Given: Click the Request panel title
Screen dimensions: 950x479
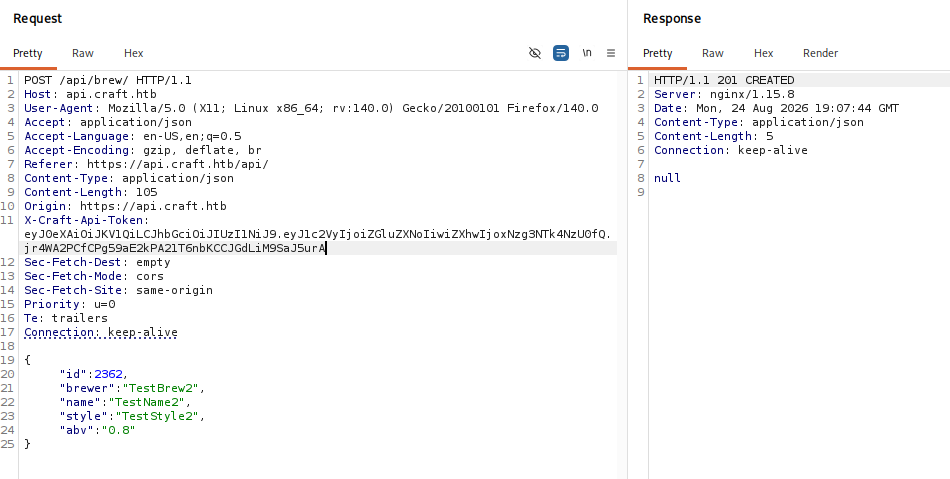Looking at the screenshot, I should click(38, 19).
